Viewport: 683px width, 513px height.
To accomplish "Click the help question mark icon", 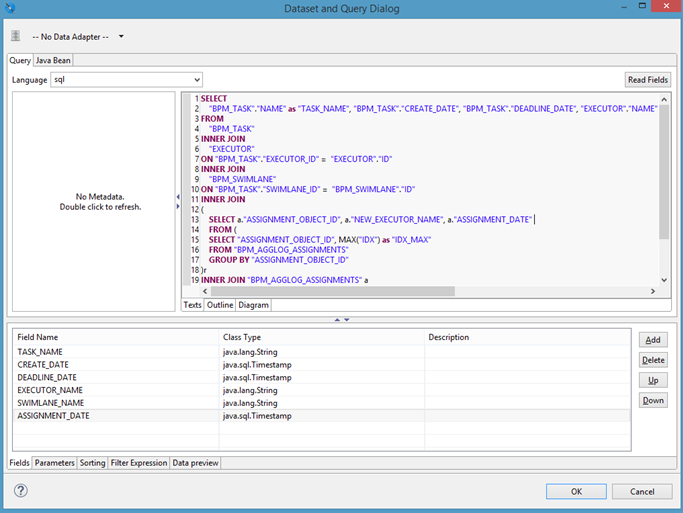I will [x=21, y=491].
